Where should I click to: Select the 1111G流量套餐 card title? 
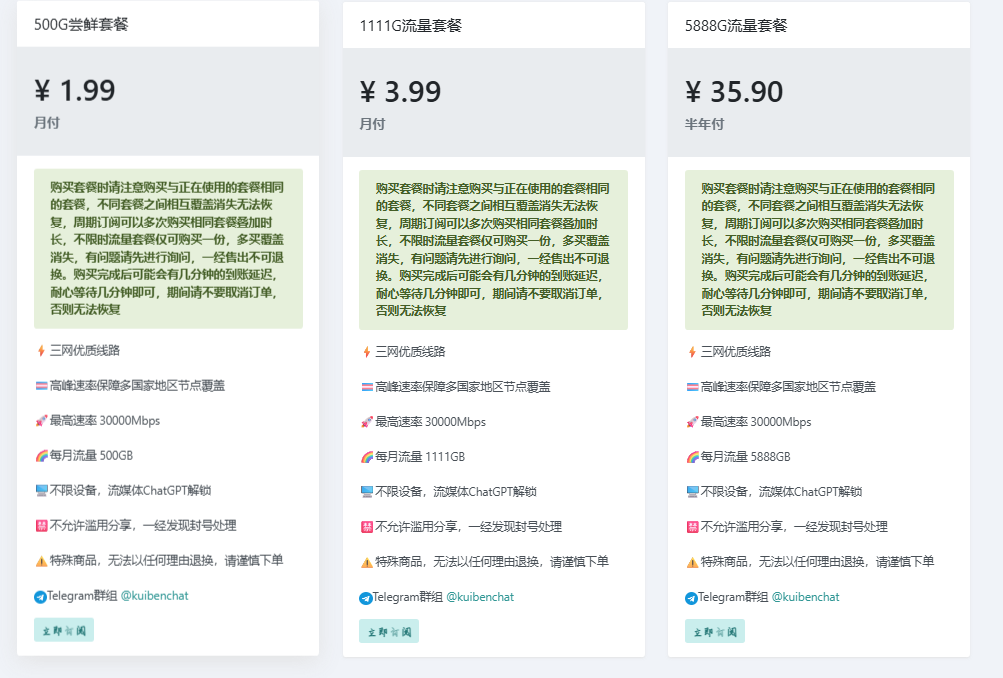point(410,26)
